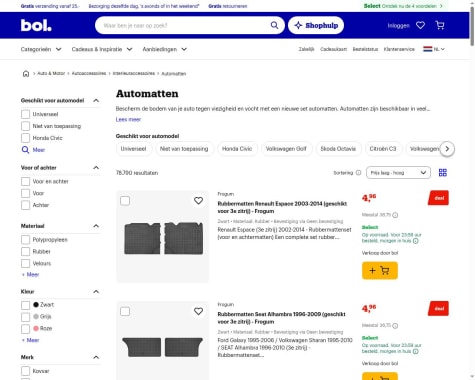
Task: Enable Voor en achter filter
Action: coord(25,182)
